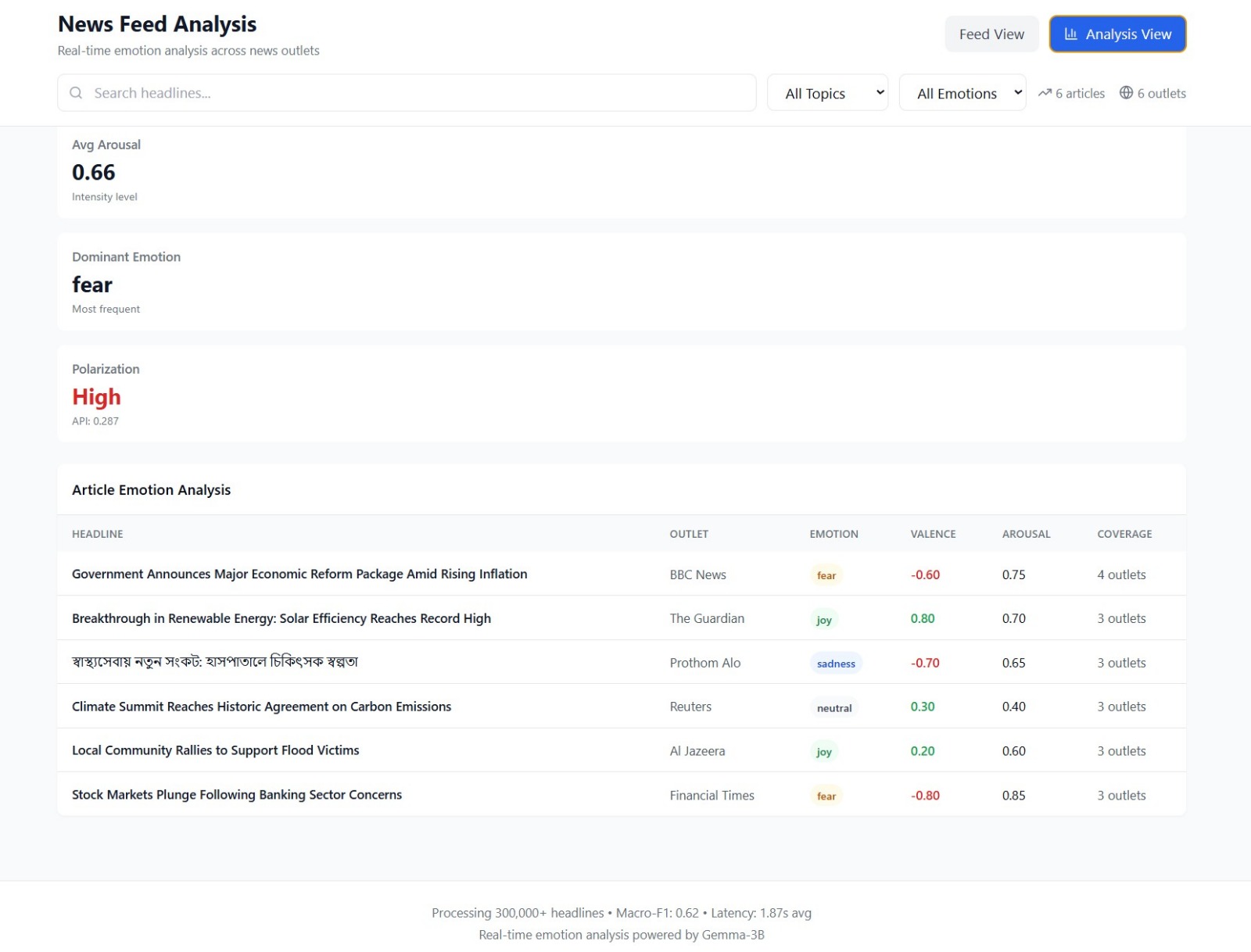This screenshot has width=1251, height=952.
Task: Click the Polarization High card
Action: 621,394
